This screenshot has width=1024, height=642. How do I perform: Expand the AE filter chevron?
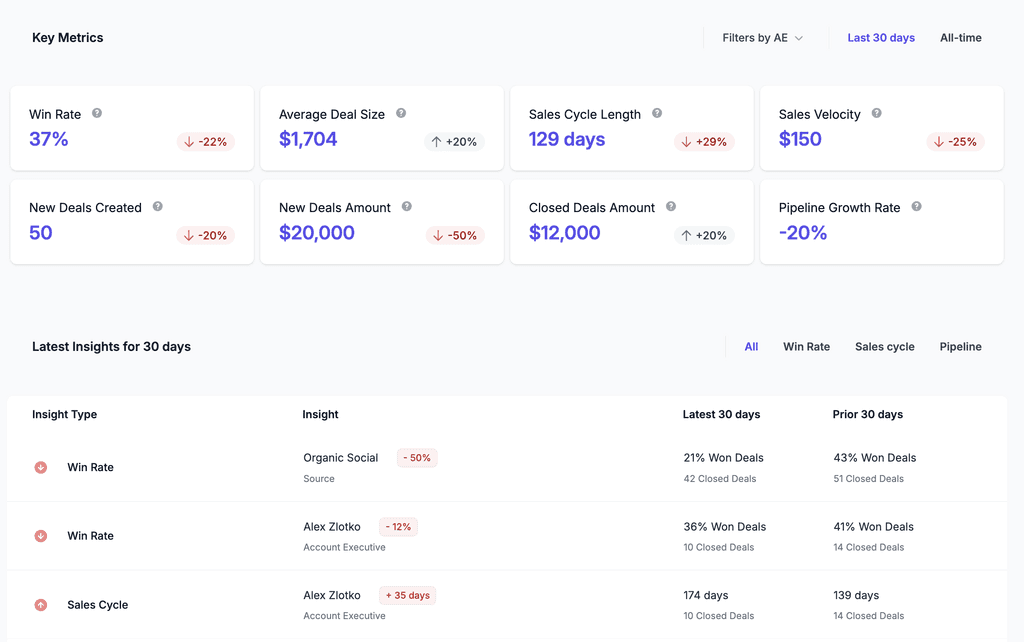[799, 38]
